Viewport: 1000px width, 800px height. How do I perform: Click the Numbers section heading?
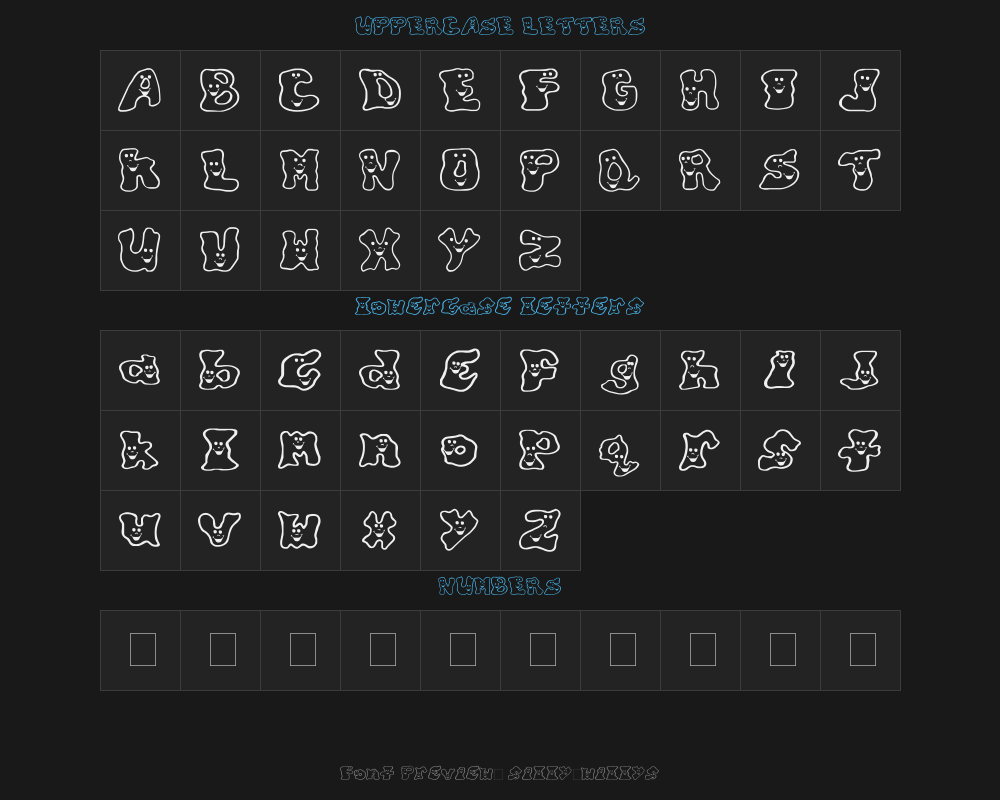click(x=500, y=587)
